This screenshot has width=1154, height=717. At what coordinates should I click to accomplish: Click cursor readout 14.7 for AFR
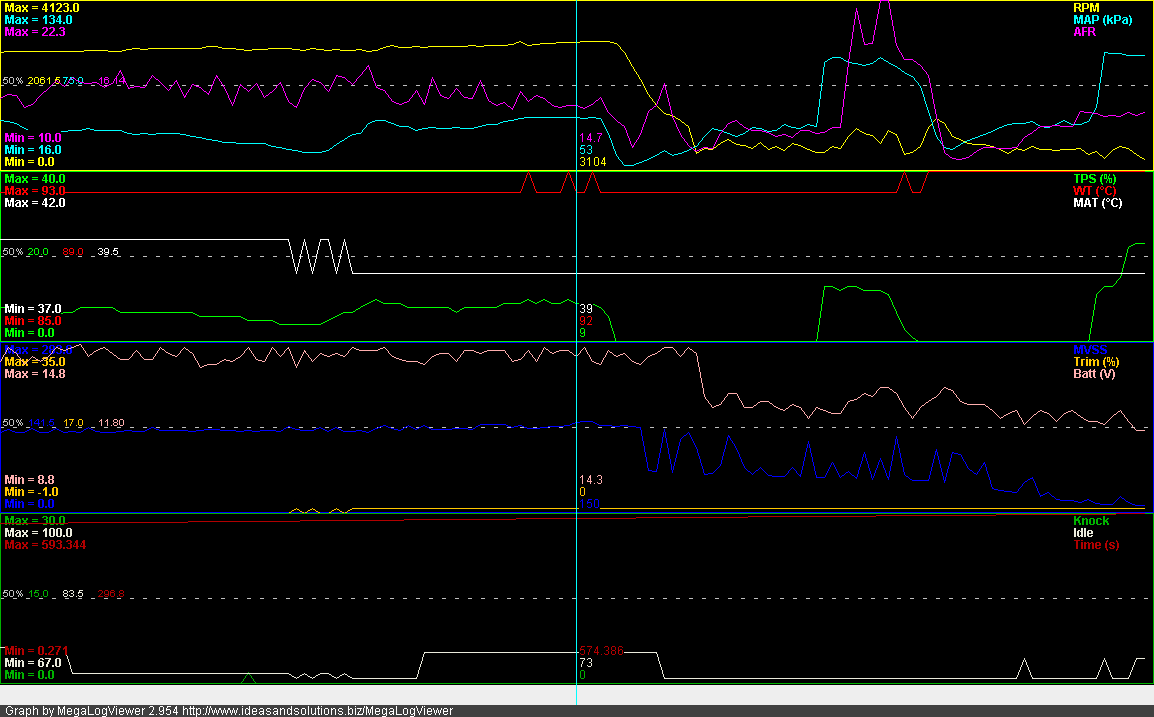591,138
